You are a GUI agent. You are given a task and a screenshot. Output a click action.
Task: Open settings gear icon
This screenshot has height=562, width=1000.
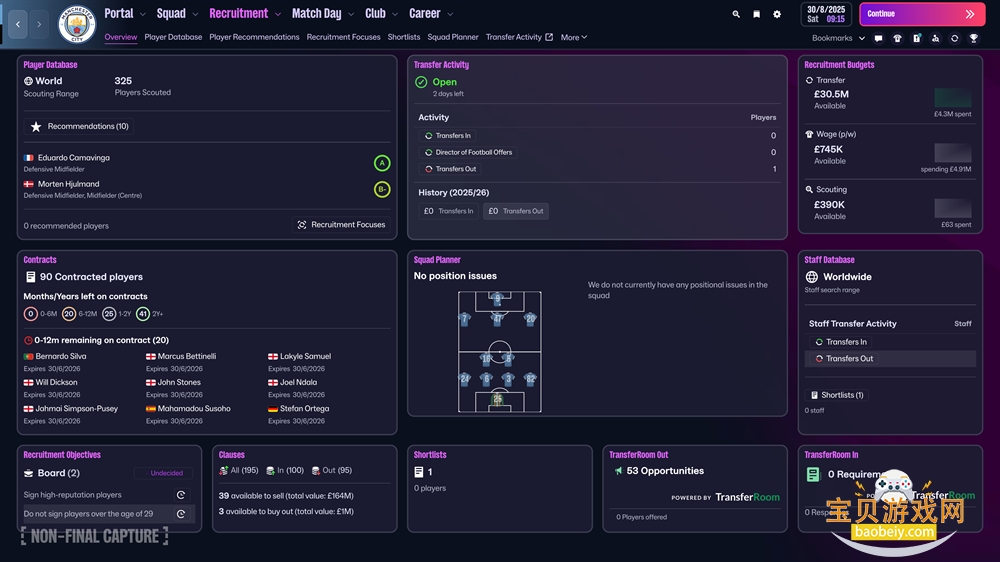777,14
